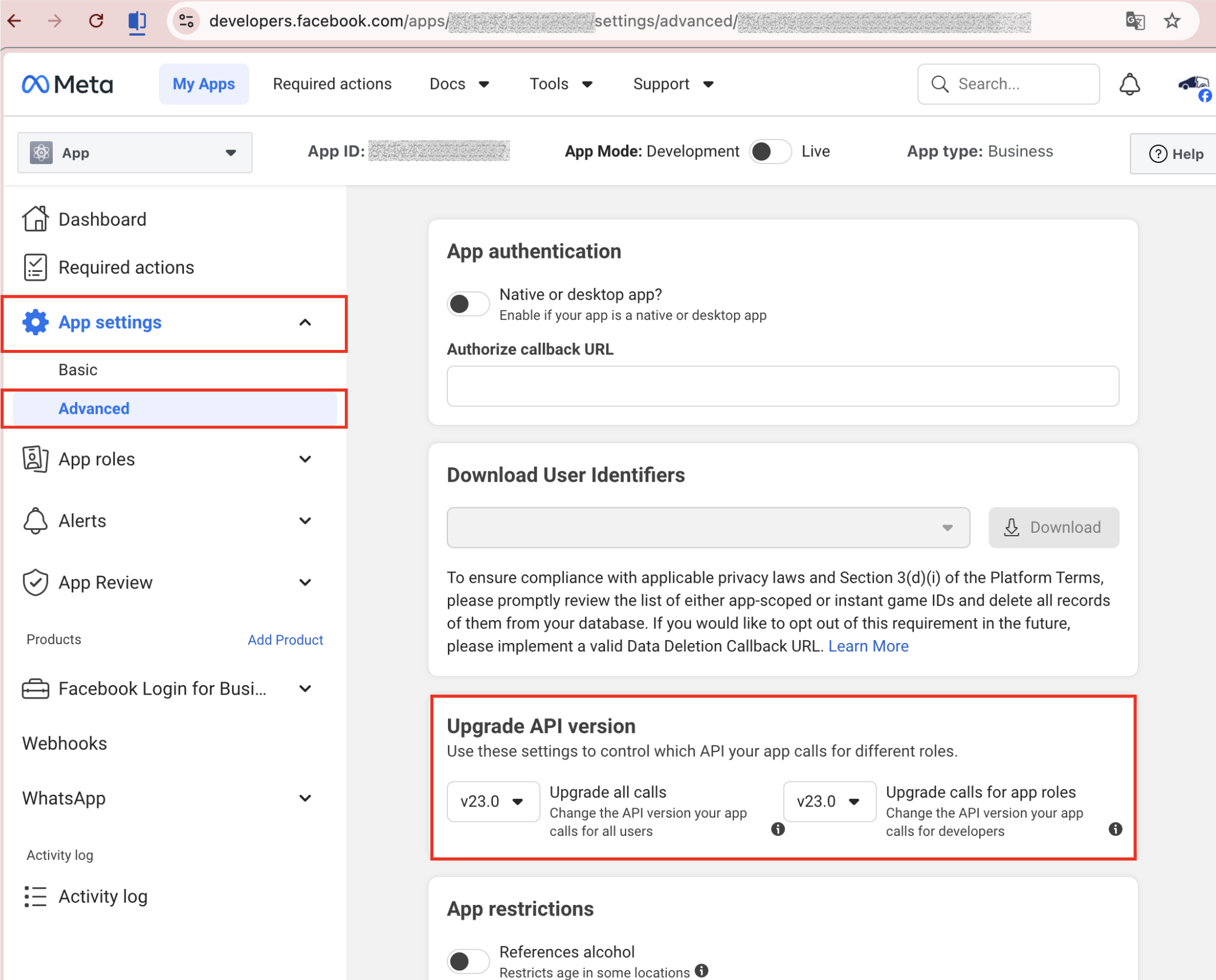Click the translate page icon

[x=1135, y=21]
